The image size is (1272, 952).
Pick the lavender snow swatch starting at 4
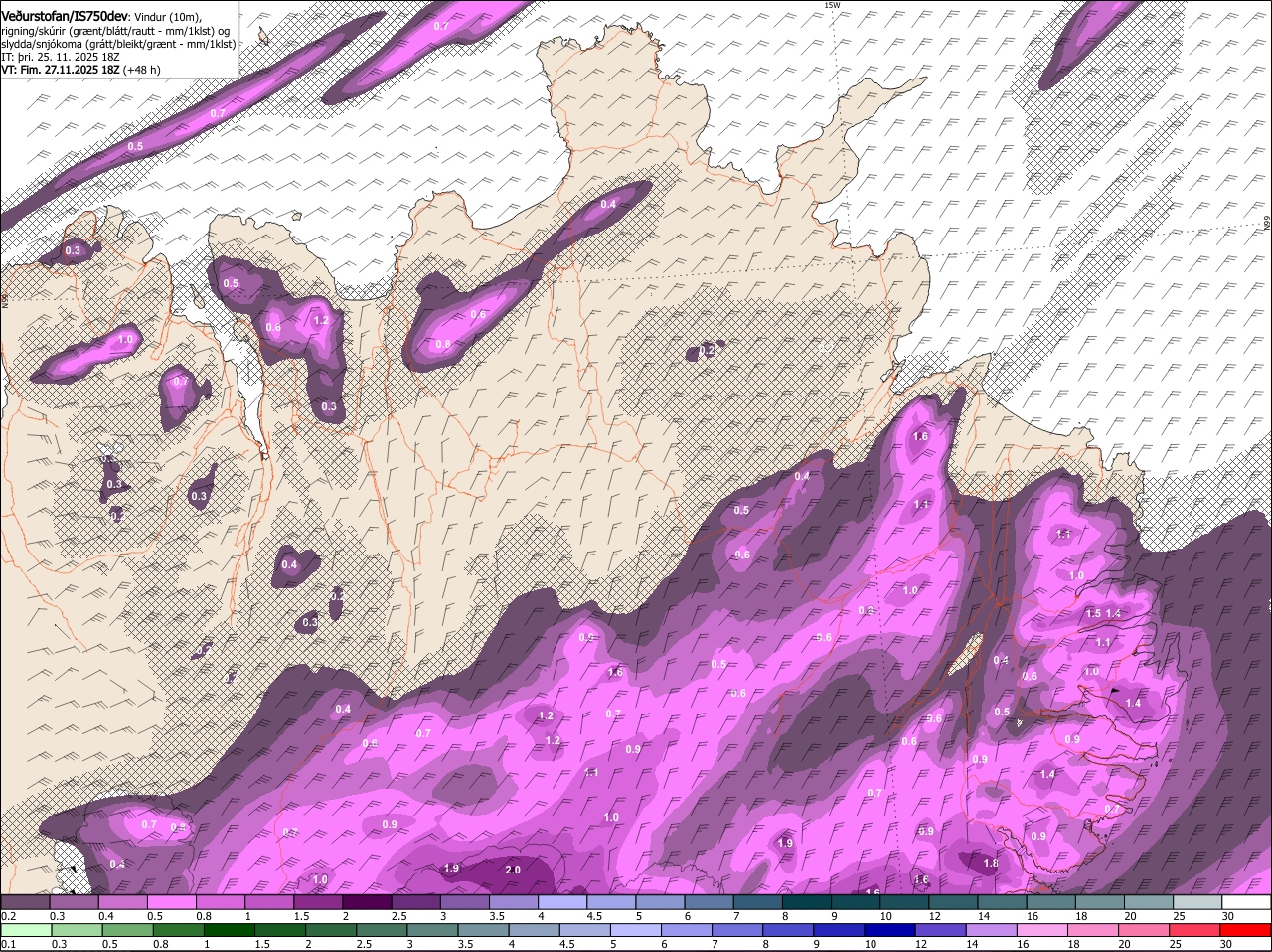pos(561,902)
